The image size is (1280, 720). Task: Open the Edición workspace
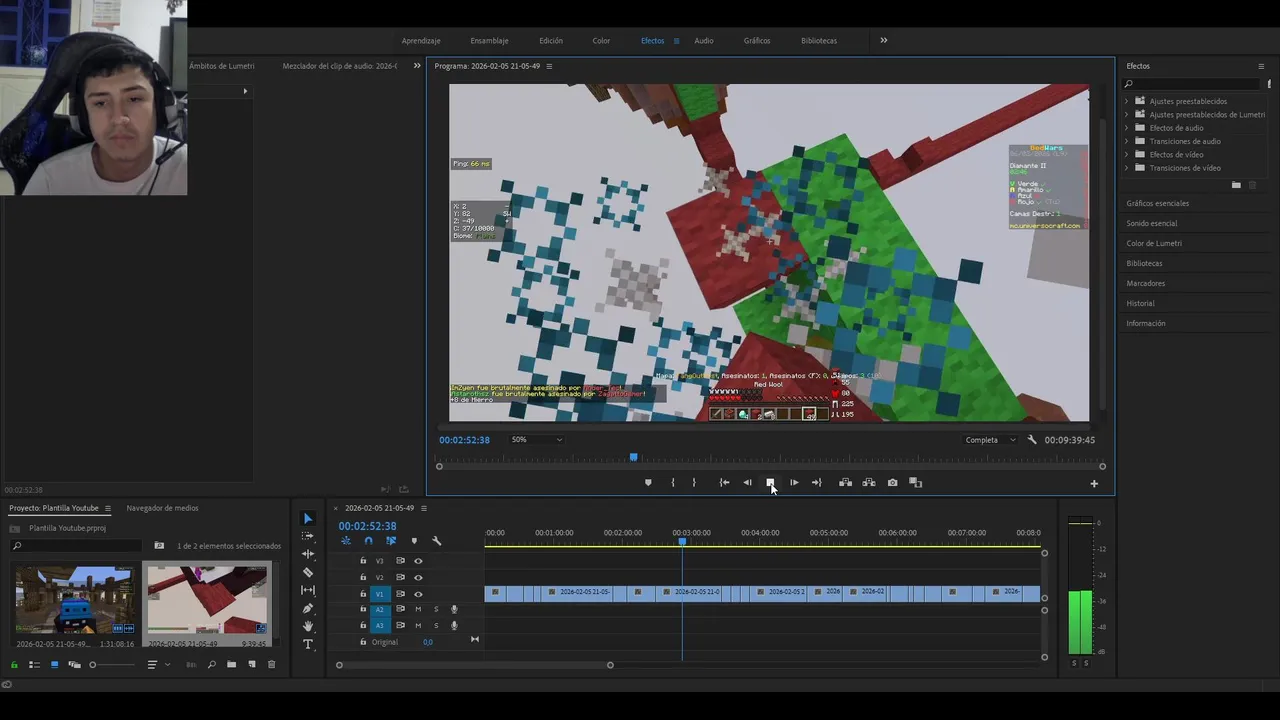pos(551,41)
